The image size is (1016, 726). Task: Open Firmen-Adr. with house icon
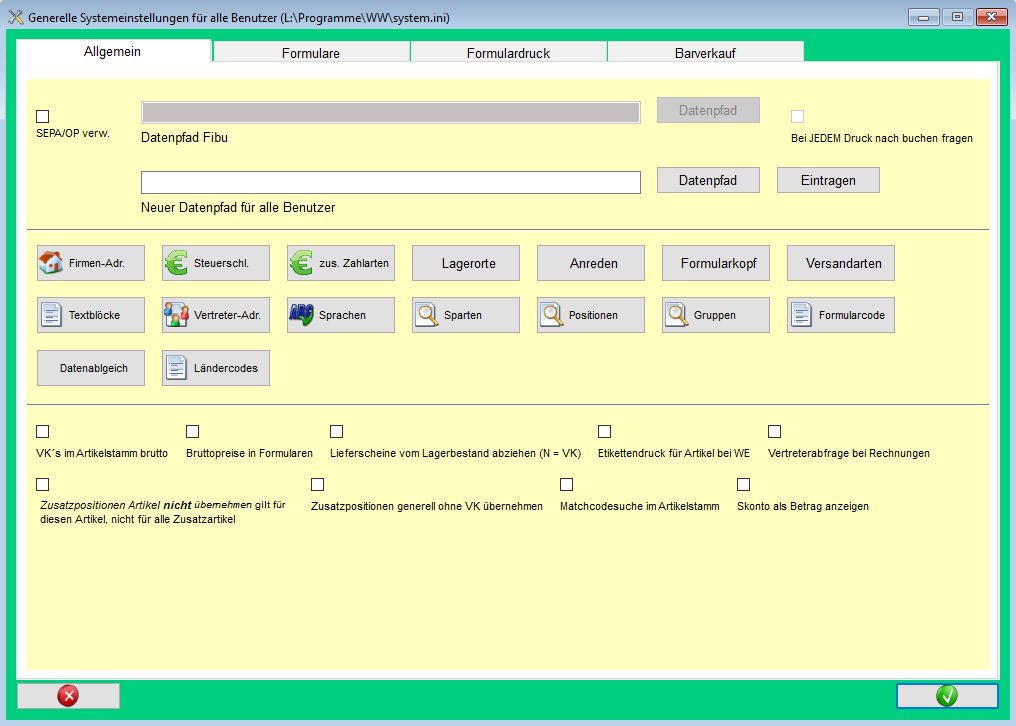click(x=91, y=263)
